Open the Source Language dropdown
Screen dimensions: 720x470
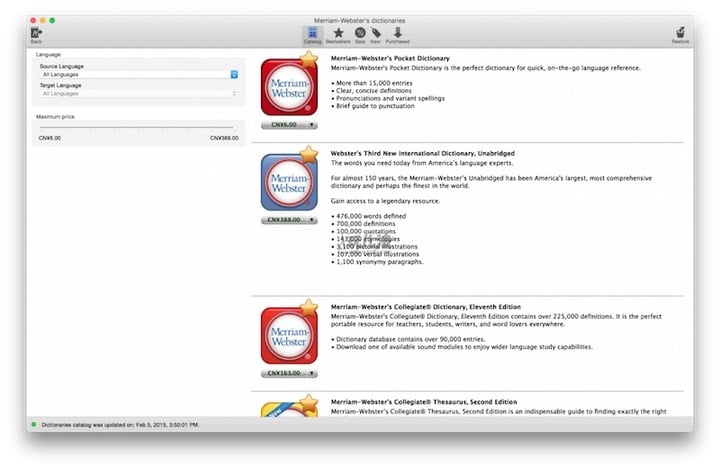(139, 74)
